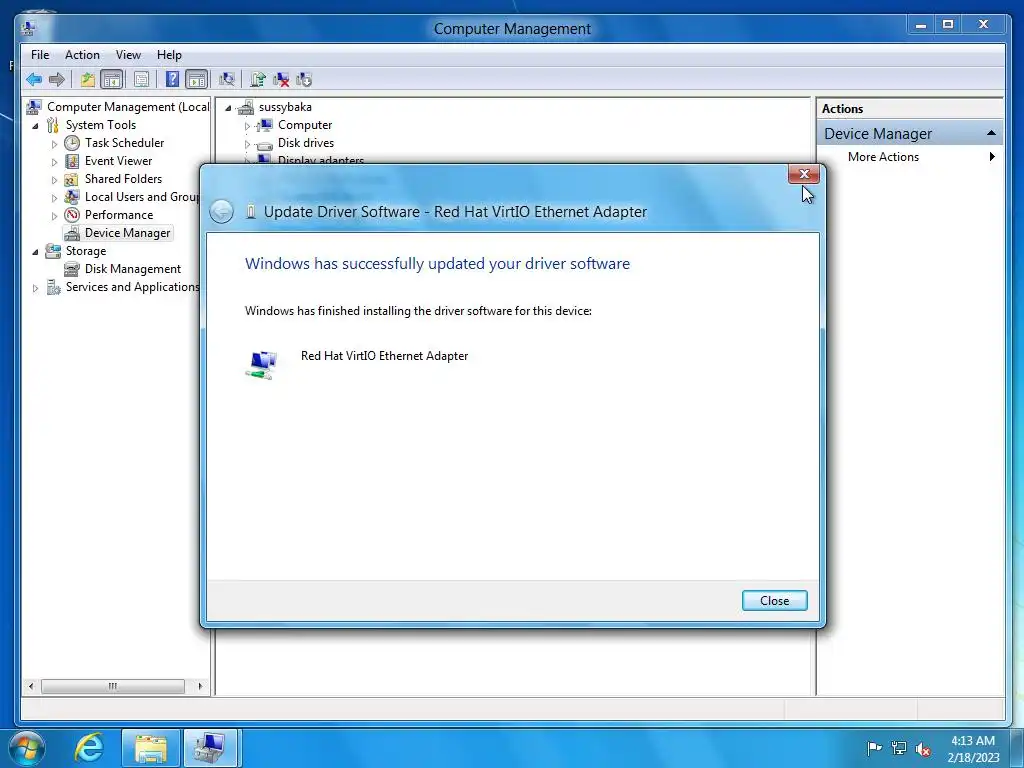The image size is (1024, 768).
Task: Click Scan for hardware changes icon
Action: coord(227,80)
